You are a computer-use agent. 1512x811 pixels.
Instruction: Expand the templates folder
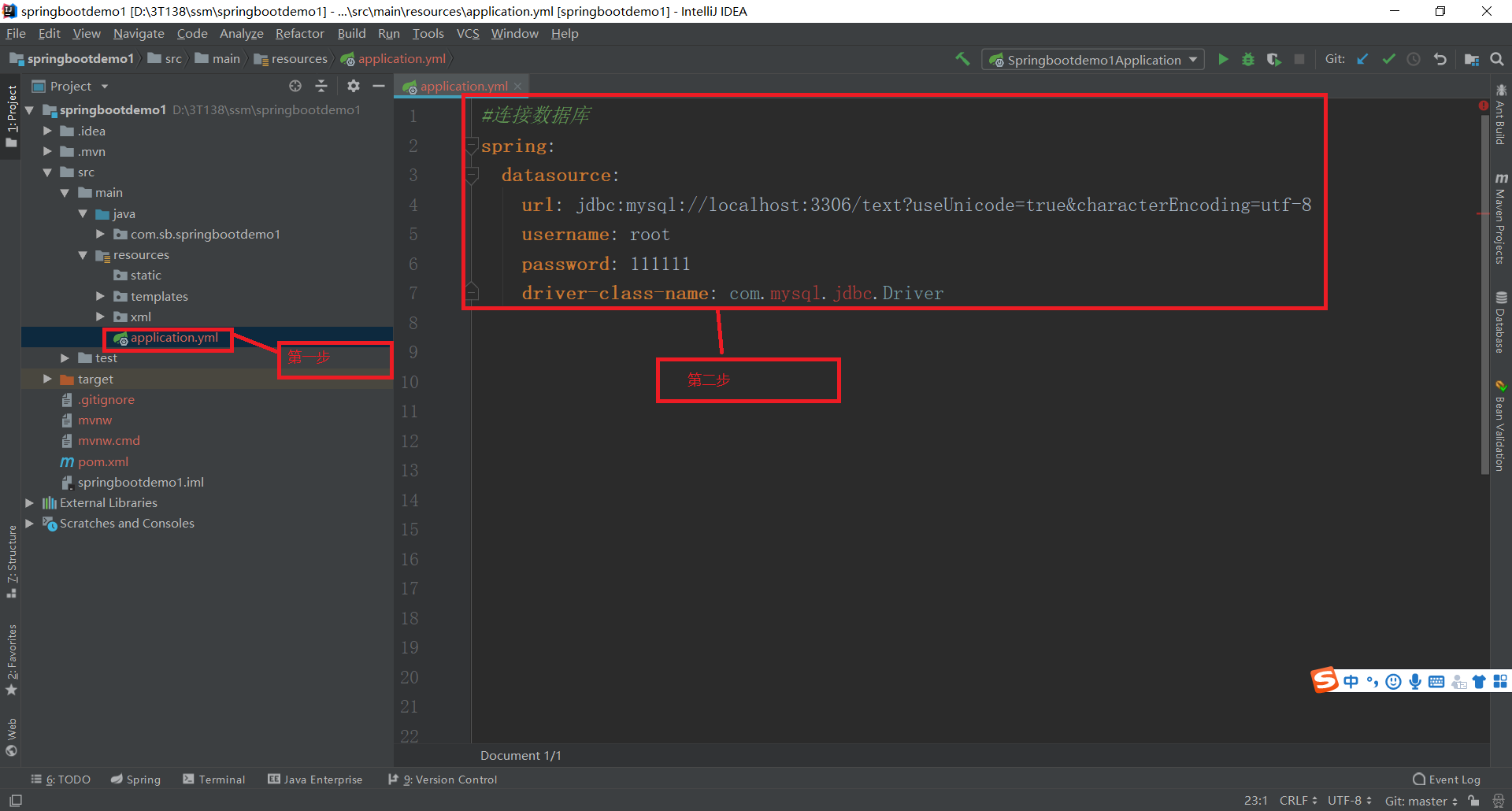tap(100, 296)
